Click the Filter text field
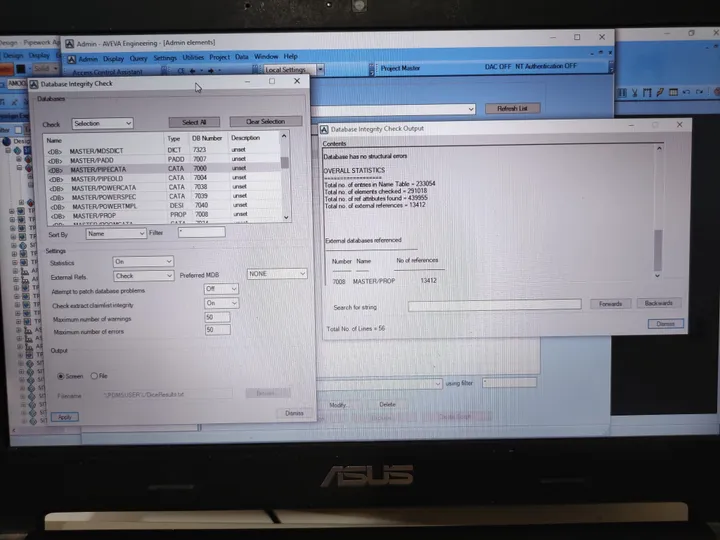 coord(202,232)
